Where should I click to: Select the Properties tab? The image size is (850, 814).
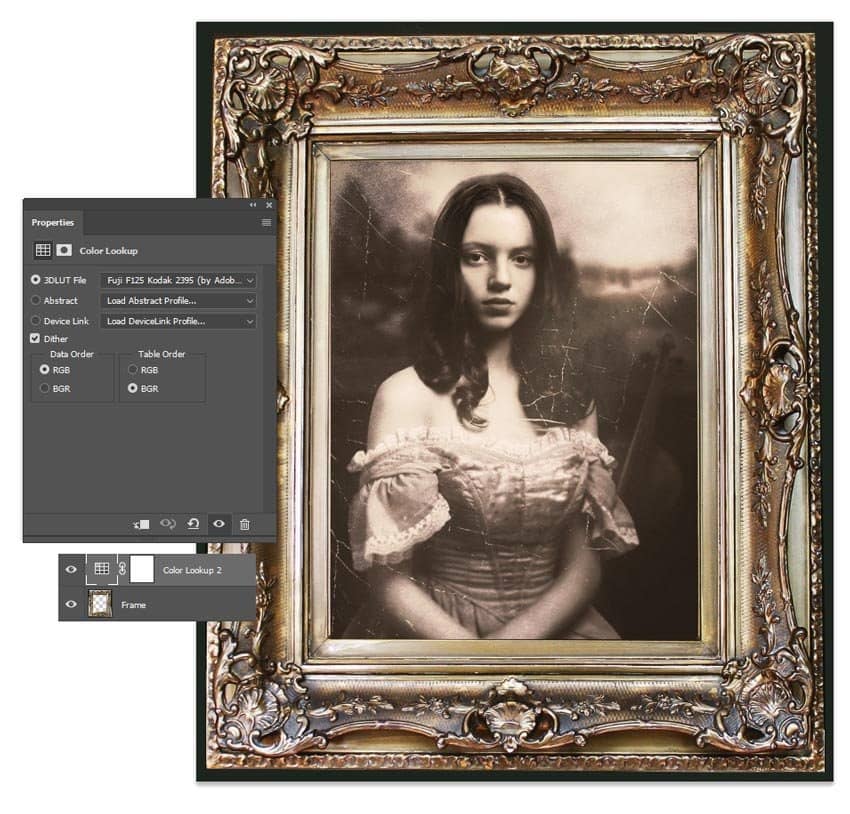(52, 222)
